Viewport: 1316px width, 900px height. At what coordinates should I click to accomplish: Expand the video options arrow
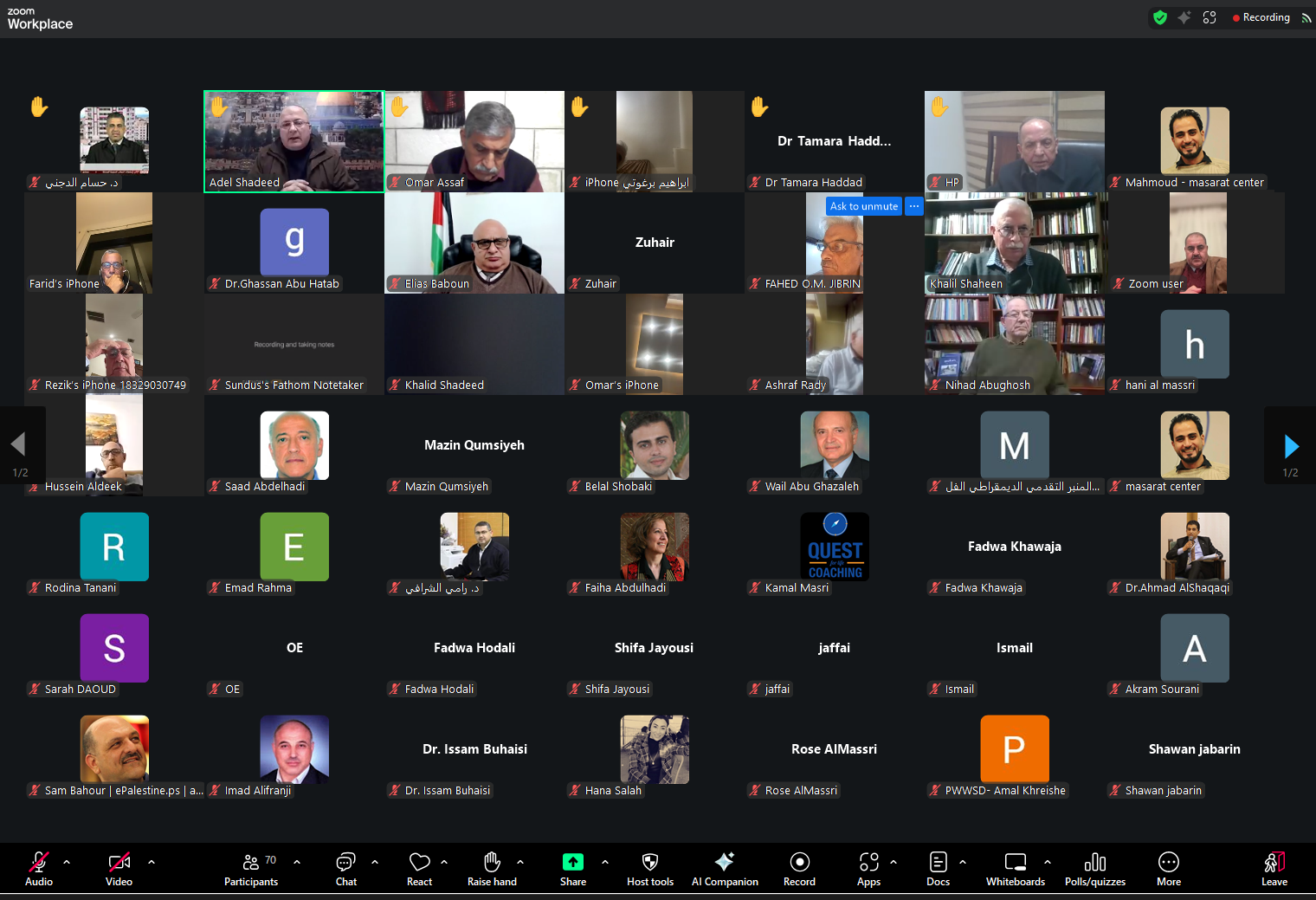pos(152,862)
